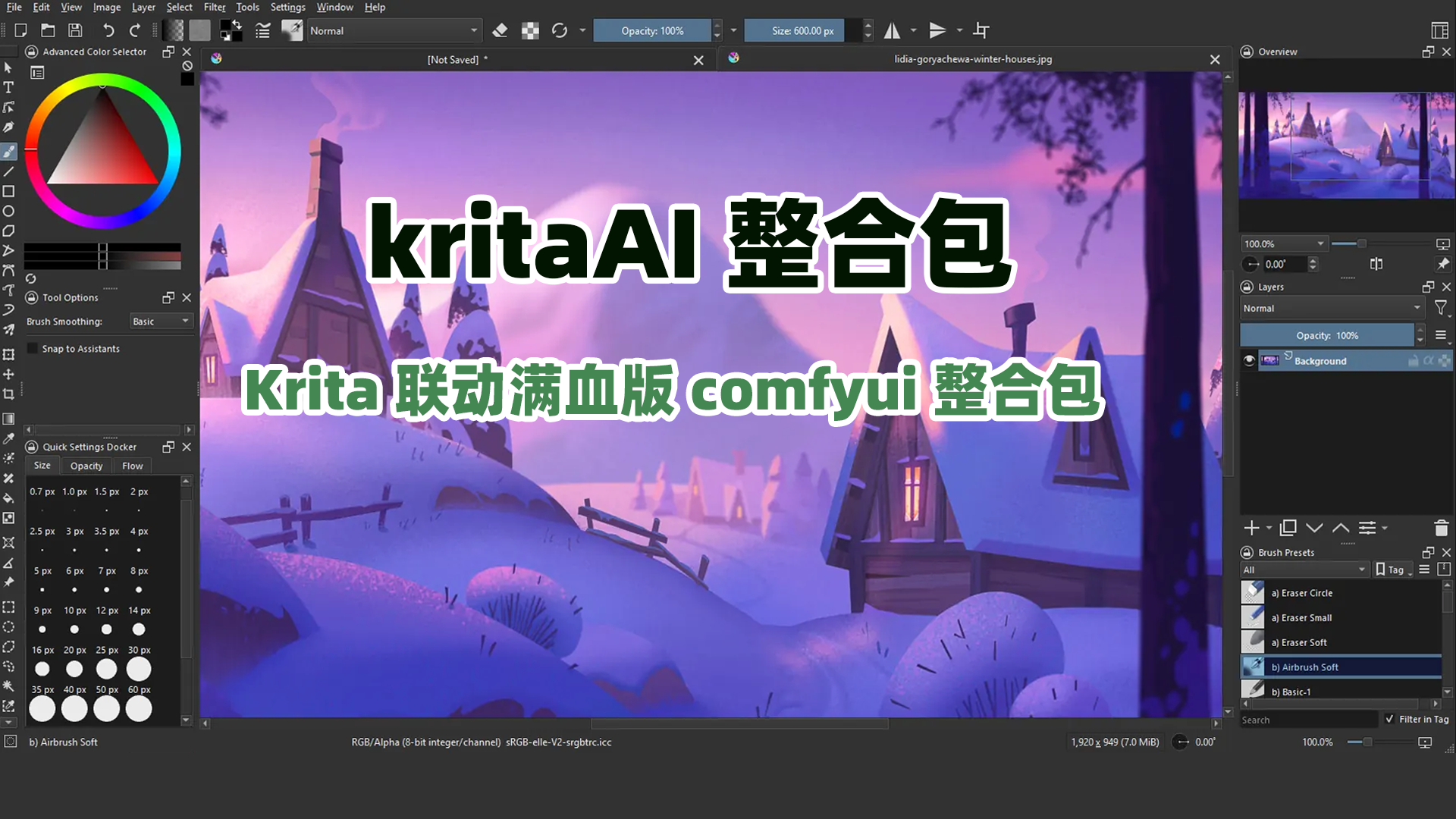The height and width of the screenshot is (819, 1456).
Task: Add a new layer in the Layers panel
Action: tap(1250, 528)
